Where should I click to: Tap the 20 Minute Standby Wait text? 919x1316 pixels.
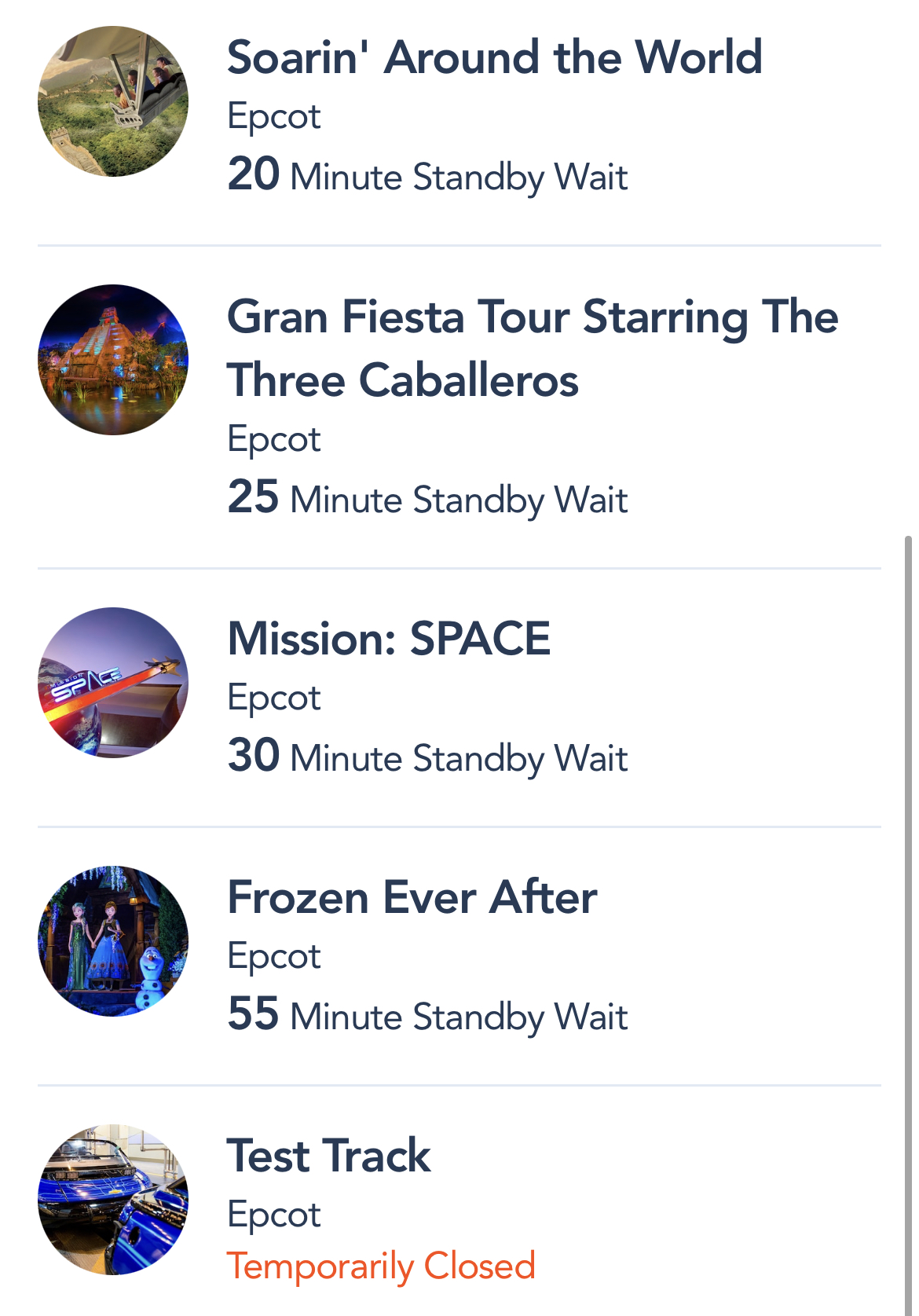[x=427, y=175]
